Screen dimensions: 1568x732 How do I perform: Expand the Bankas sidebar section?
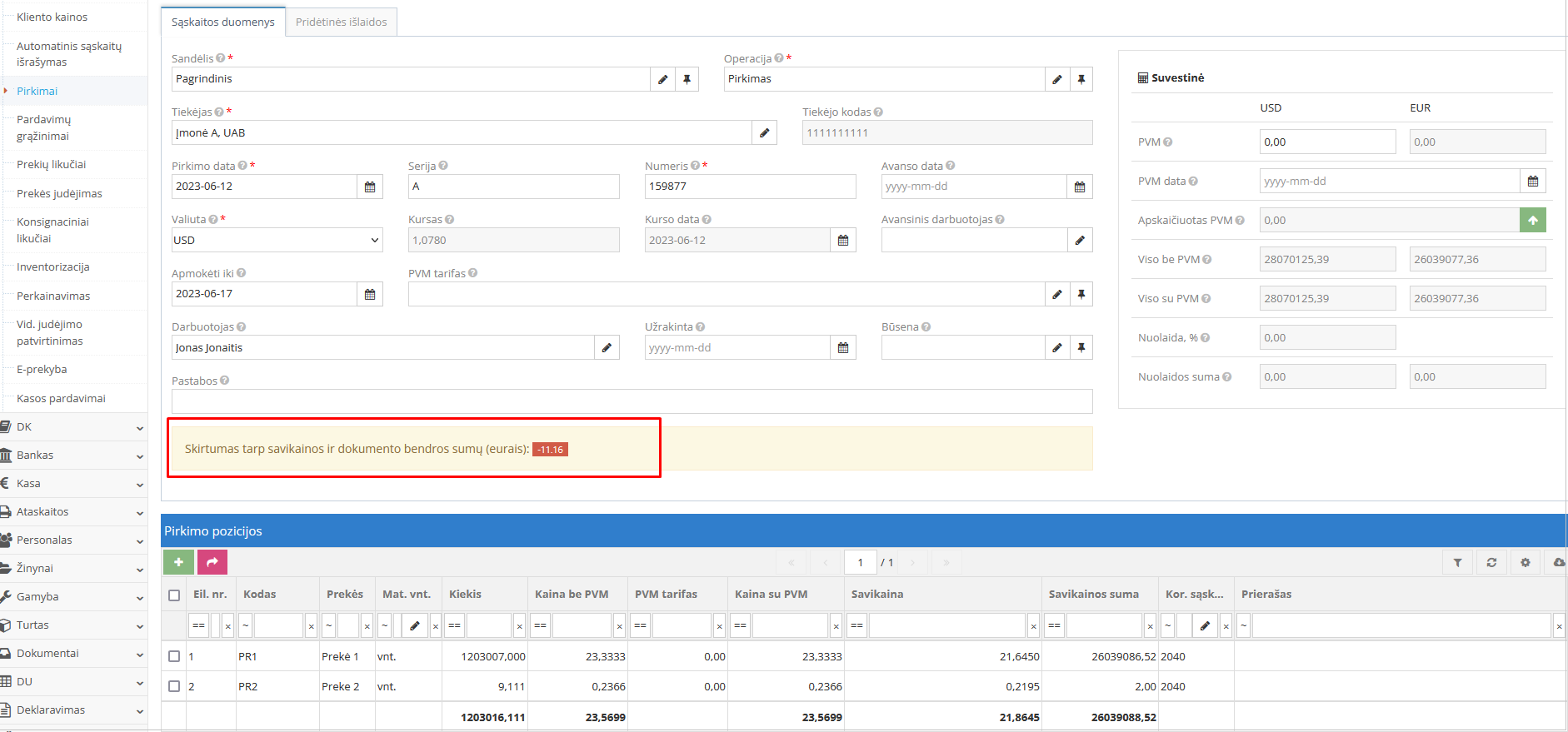(x=73, y=456)
